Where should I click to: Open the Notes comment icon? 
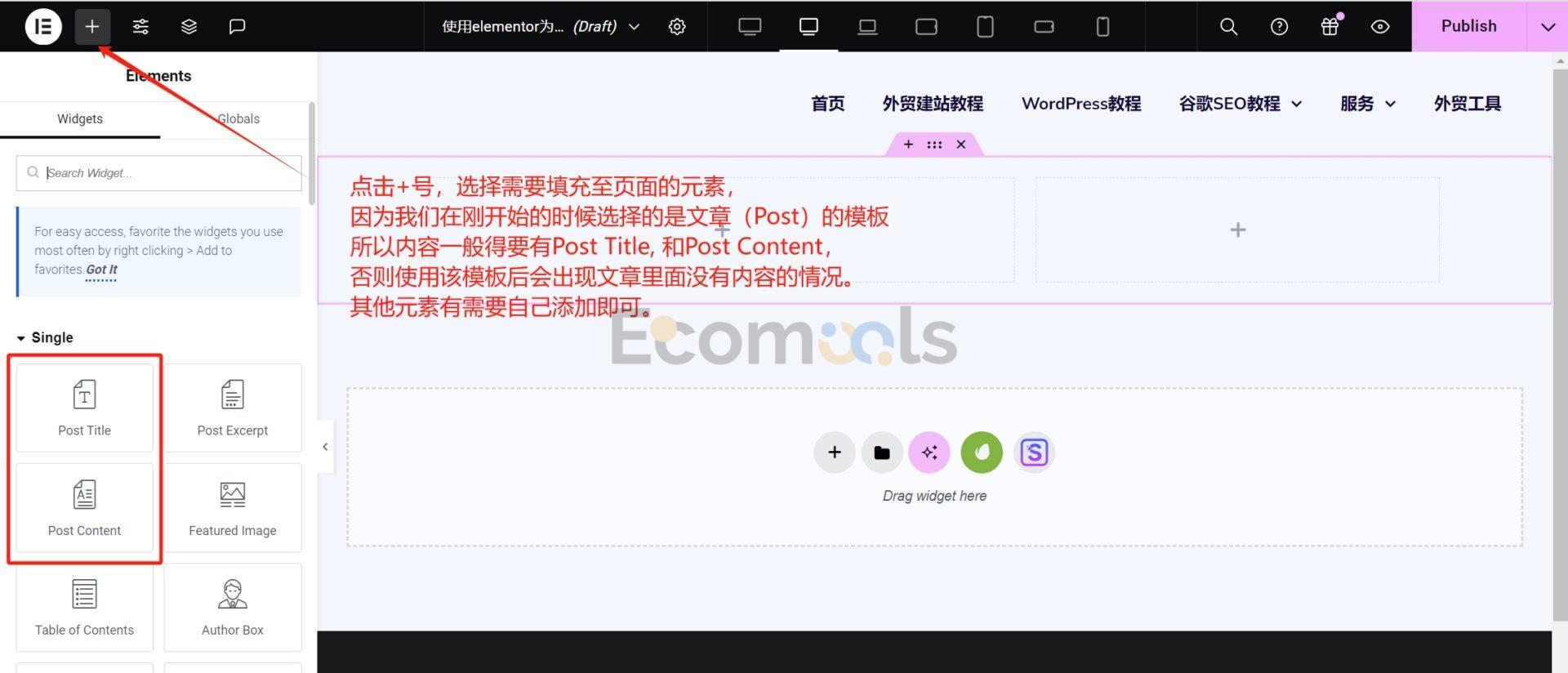coord(237,26)
